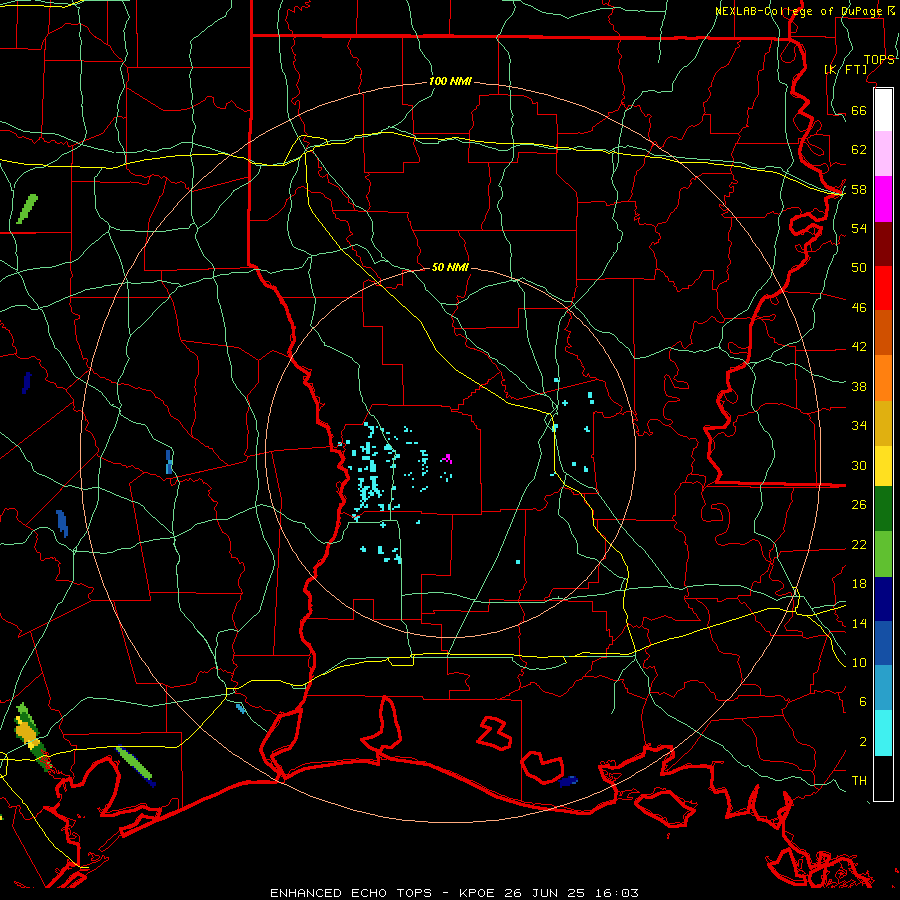Image resolution: width=900 pixels, height=900 pixels.
Task: Click the legend value 2
Action: click(863, 742)
